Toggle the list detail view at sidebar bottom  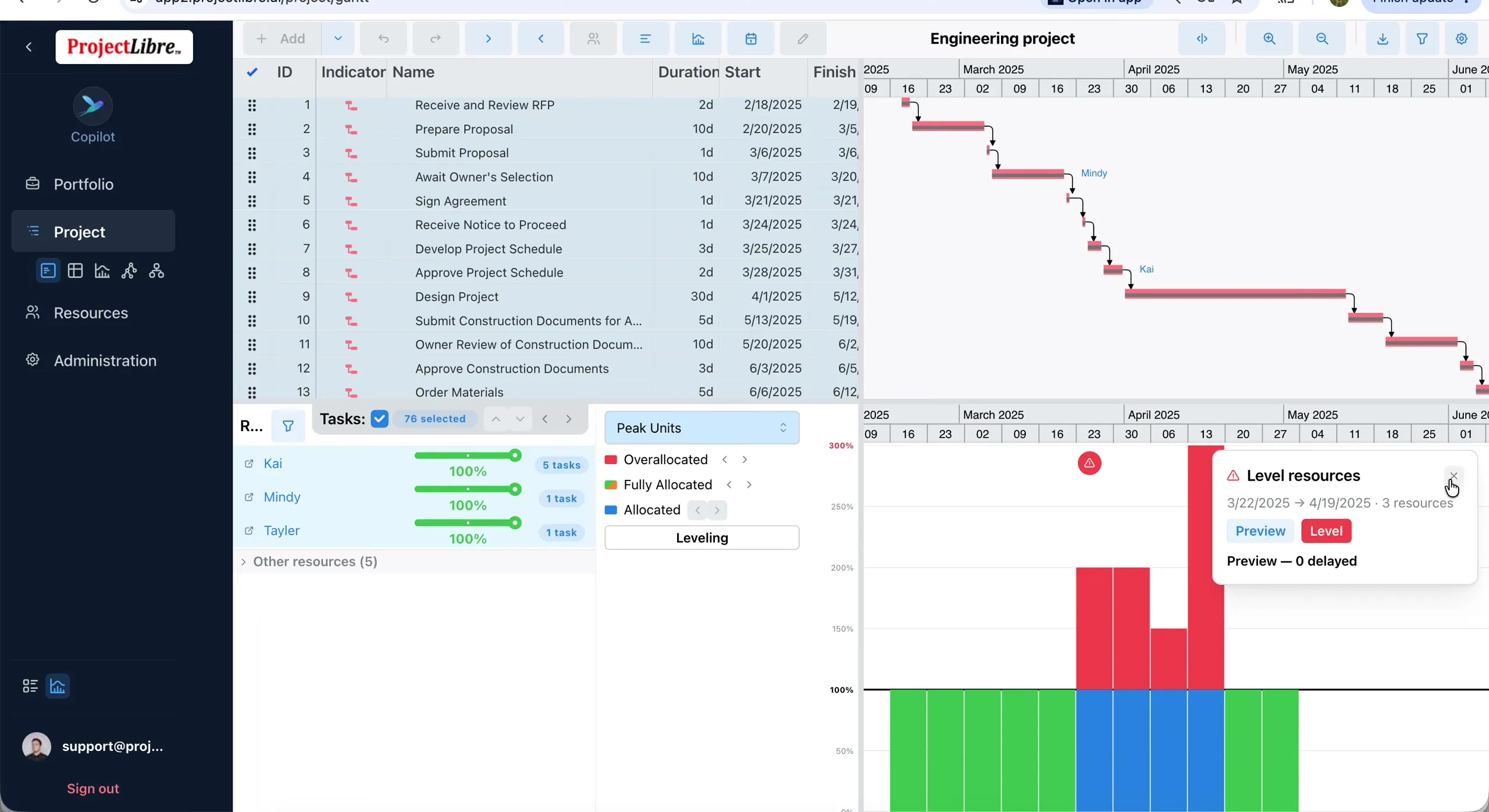(30, 686)
